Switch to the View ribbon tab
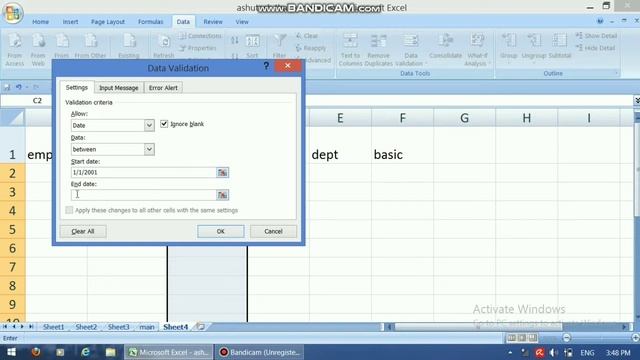 [x=242, y=22]
